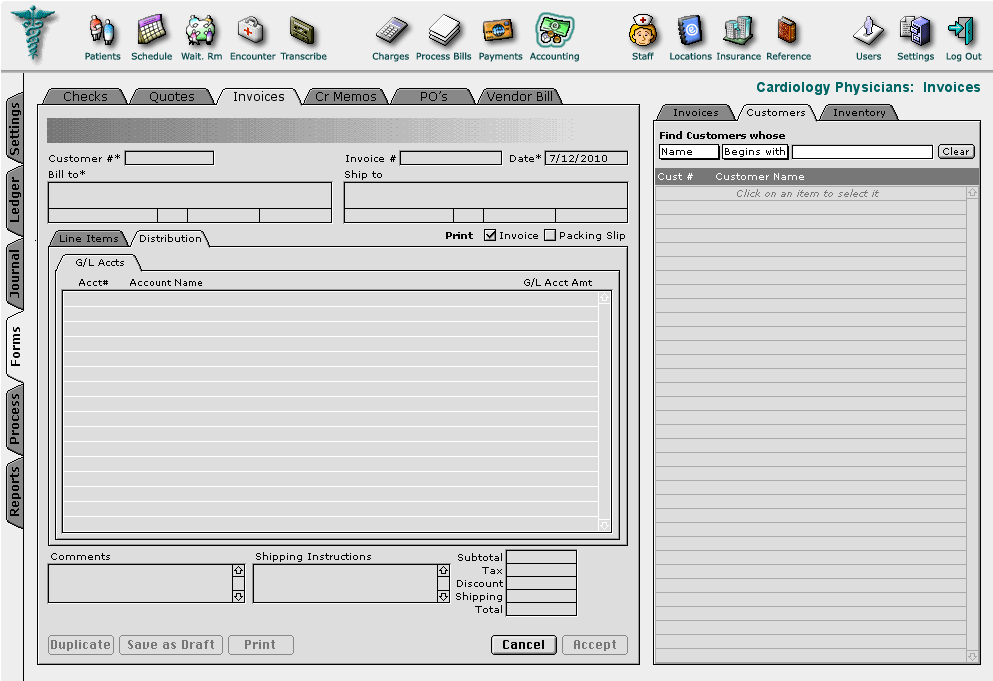The width and height of the screenshot is (993, 681).
Task: Click the Cancel button
Action: point(523,645)
